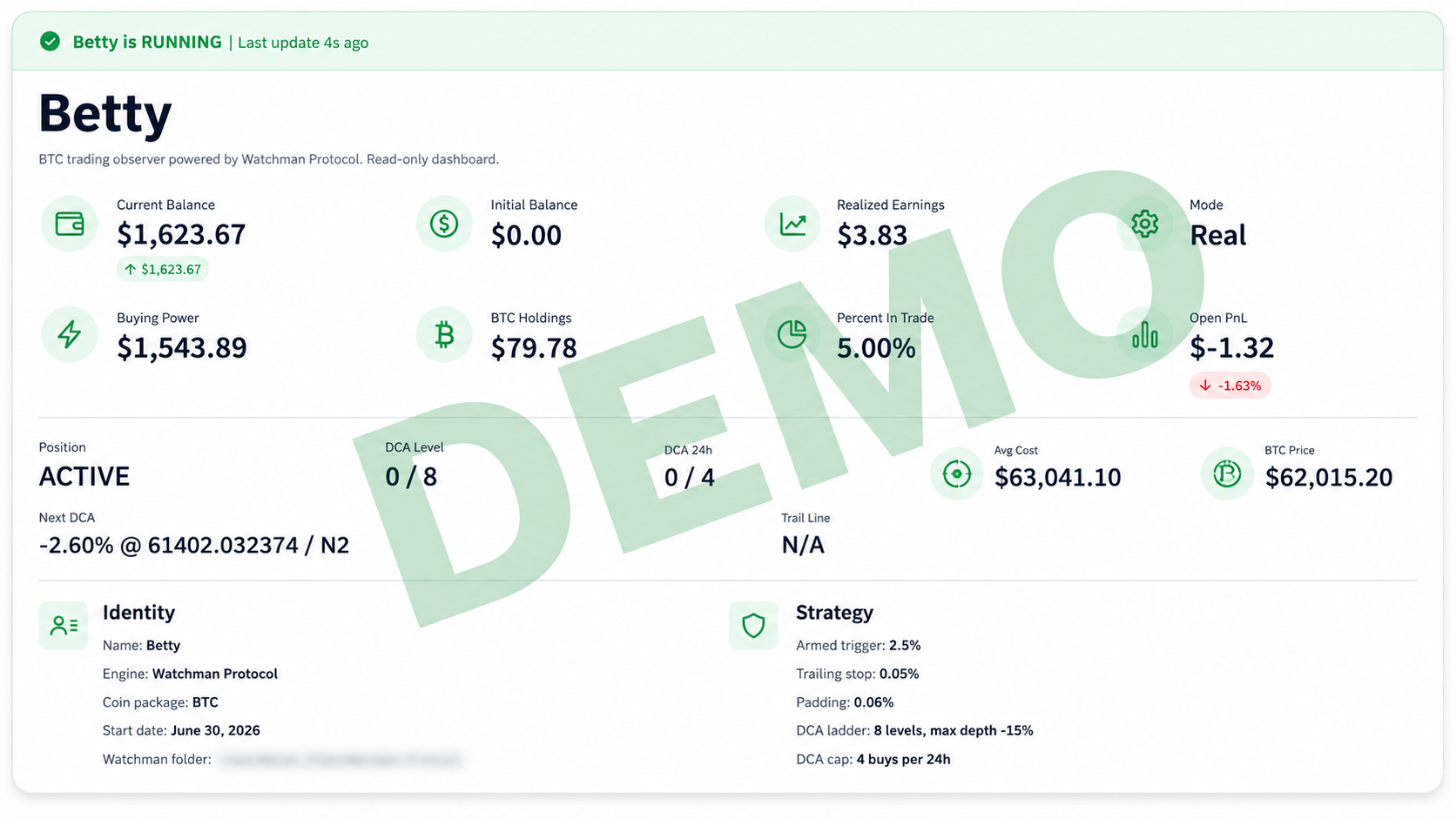
Task: Click the Buying Power value $1,543.89
Action: tap(182, 348)
